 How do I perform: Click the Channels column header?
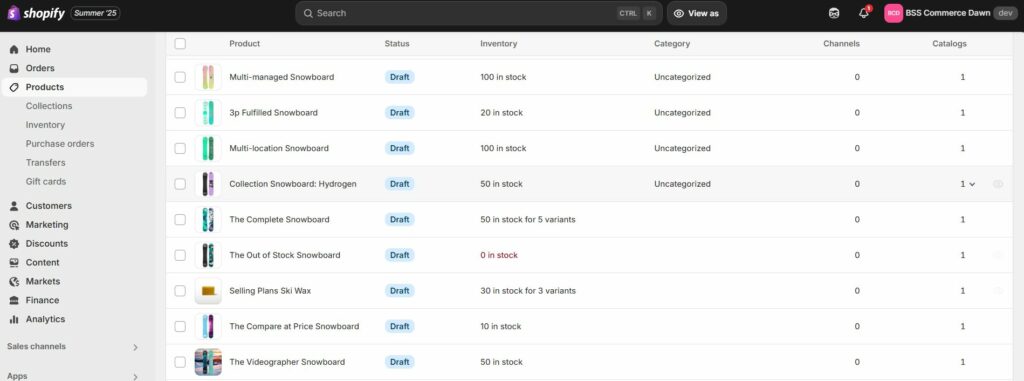pyautogui.click(x=841, y=44)
